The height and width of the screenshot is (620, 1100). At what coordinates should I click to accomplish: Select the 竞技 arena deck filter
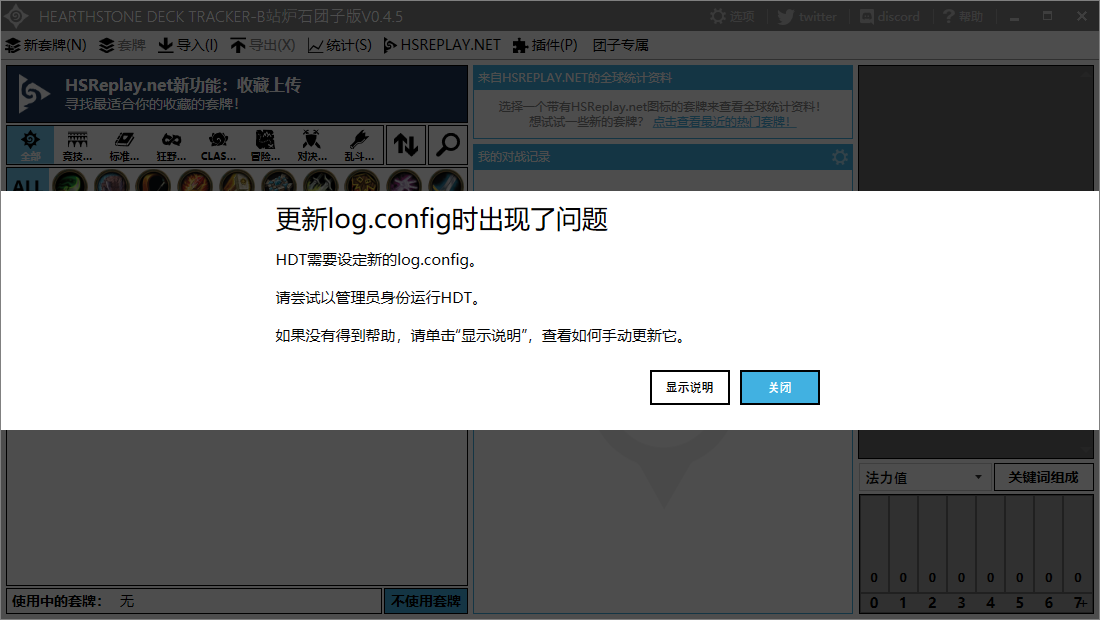(77, 145)
